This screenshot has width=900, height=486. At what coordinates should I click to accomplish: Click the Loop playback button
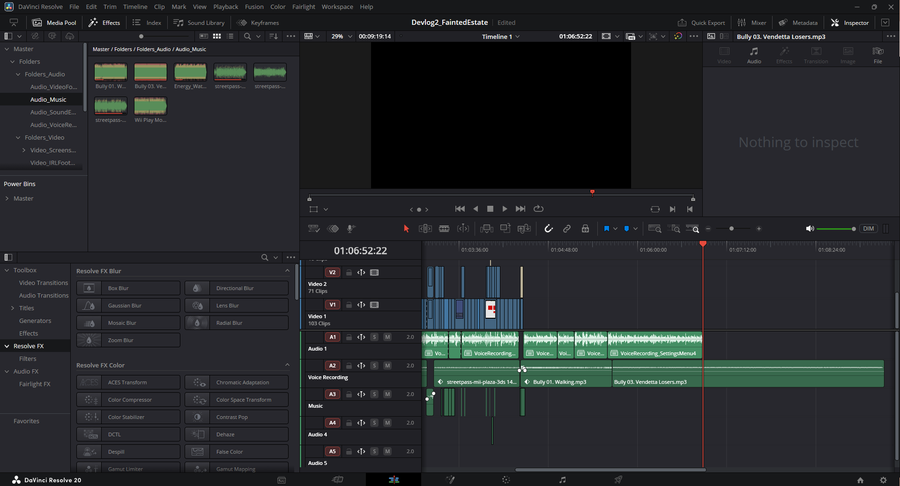point(539,209)
